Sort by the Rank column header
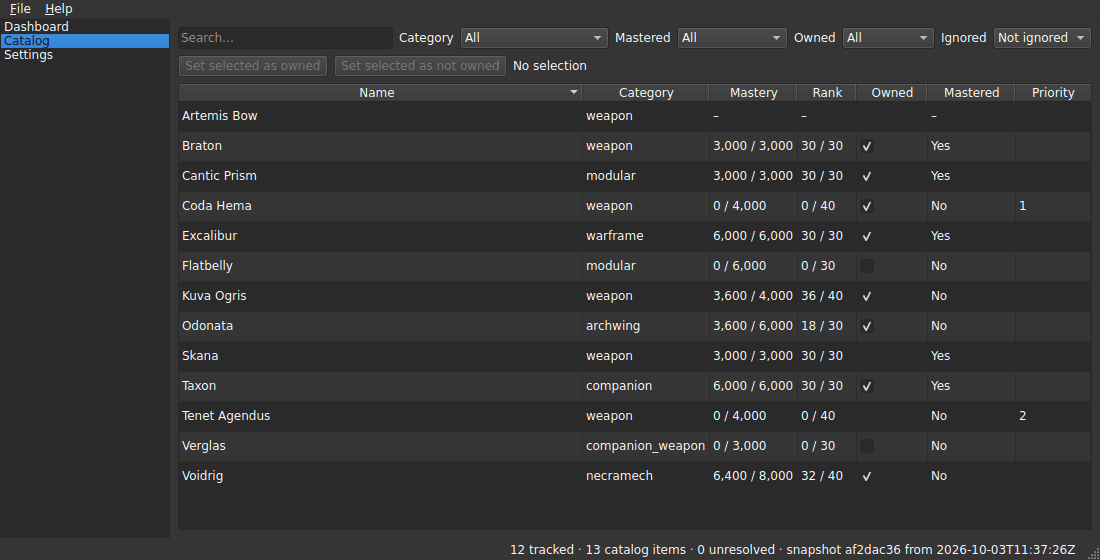The width and height of the screenshot is (1100, 560). coord(826,93)
